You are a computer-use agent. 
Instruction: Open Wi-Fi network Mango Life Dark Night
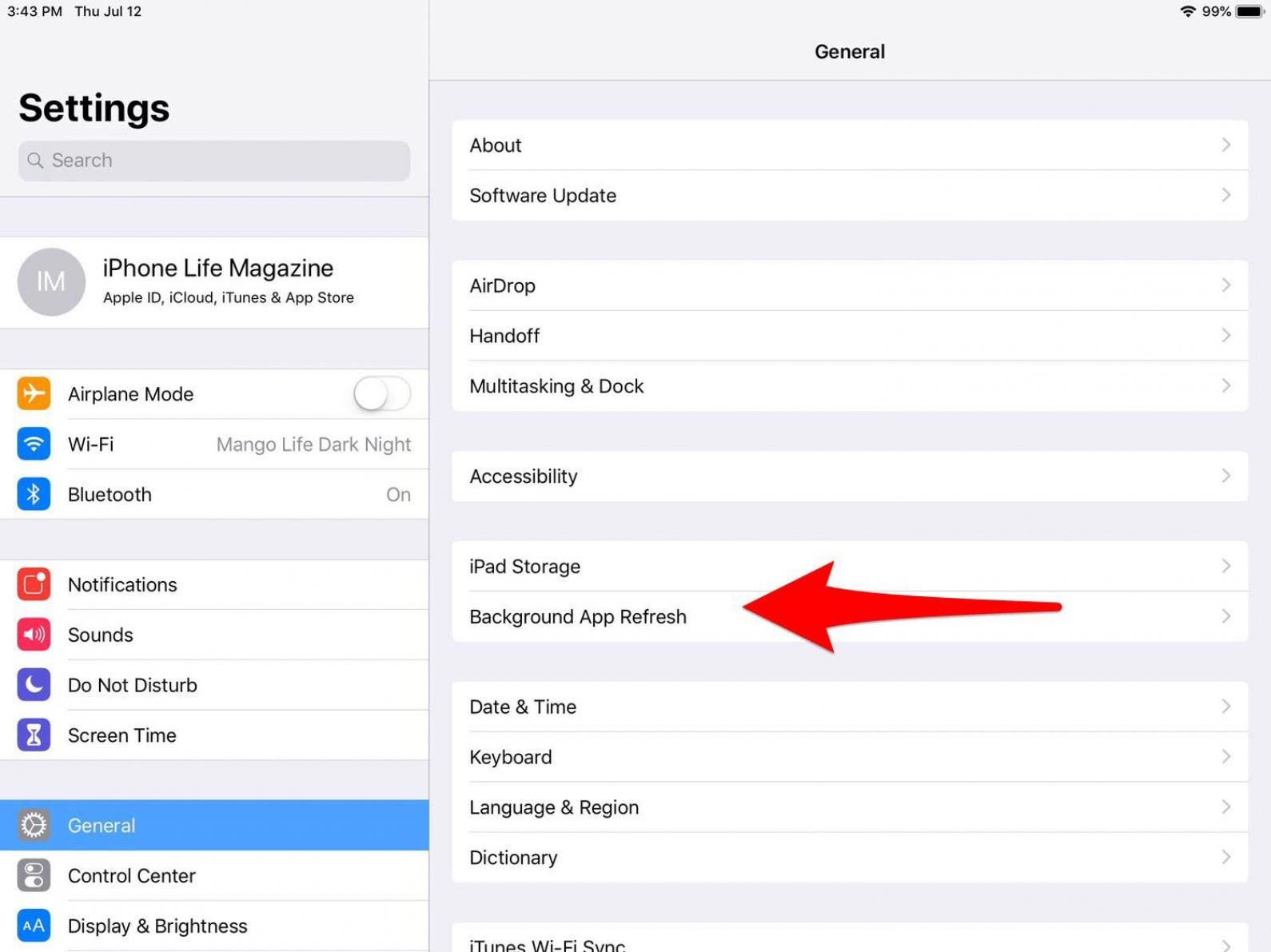tap(214, 444)
